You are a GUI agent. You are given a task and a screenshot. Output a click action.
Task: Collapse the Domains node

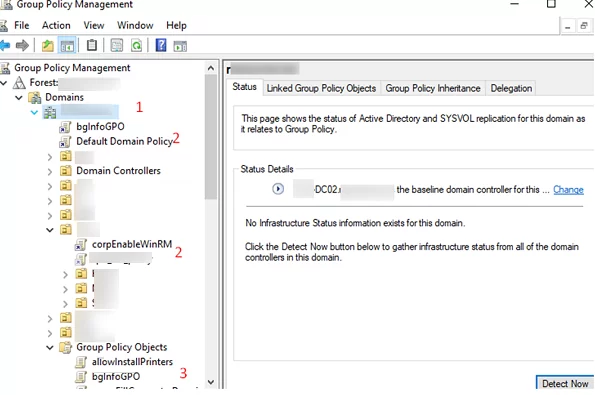[19, 98]
